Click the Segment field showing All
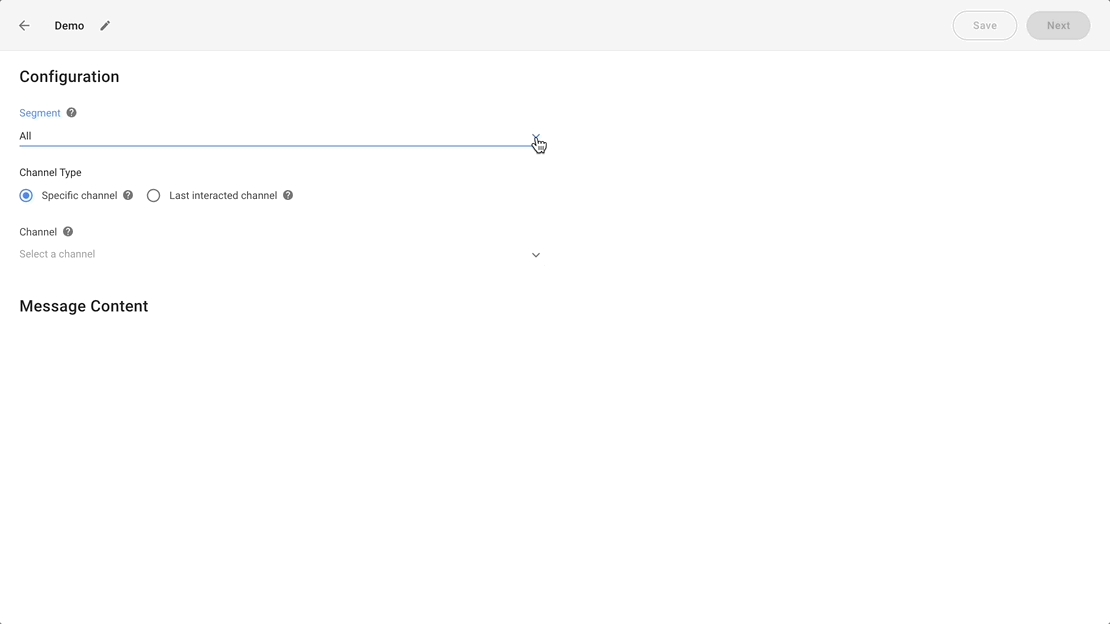This screenshot has height=624, width=1110. coord(270,136)
